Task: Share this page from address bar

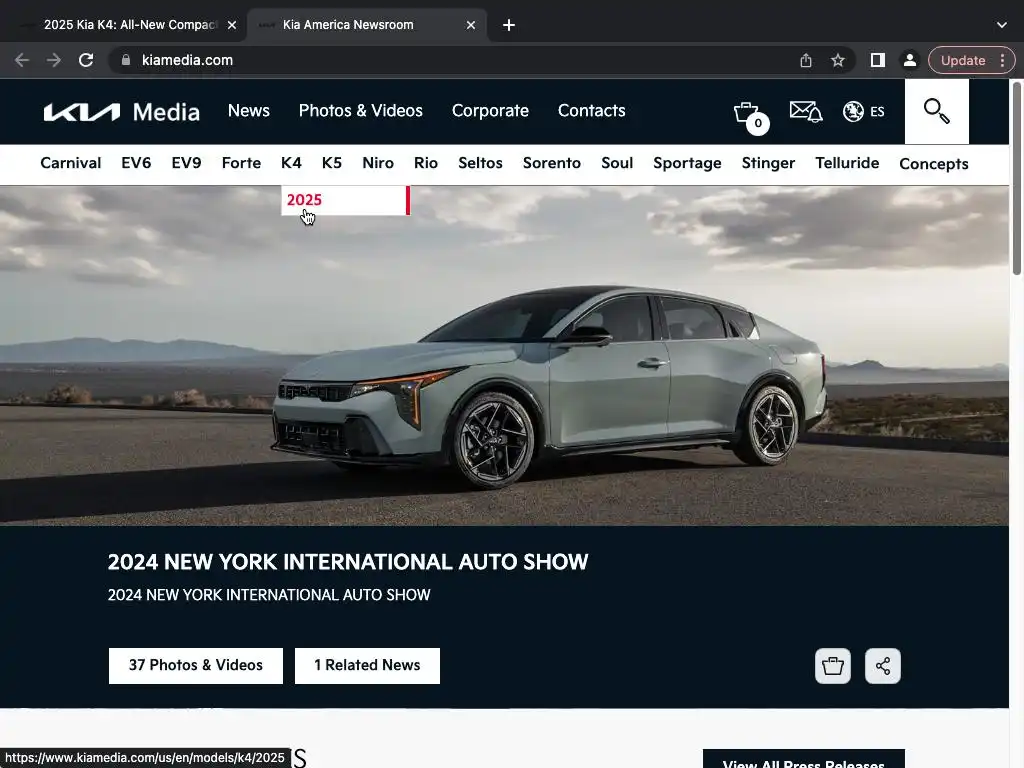Action: pos(806,60)
